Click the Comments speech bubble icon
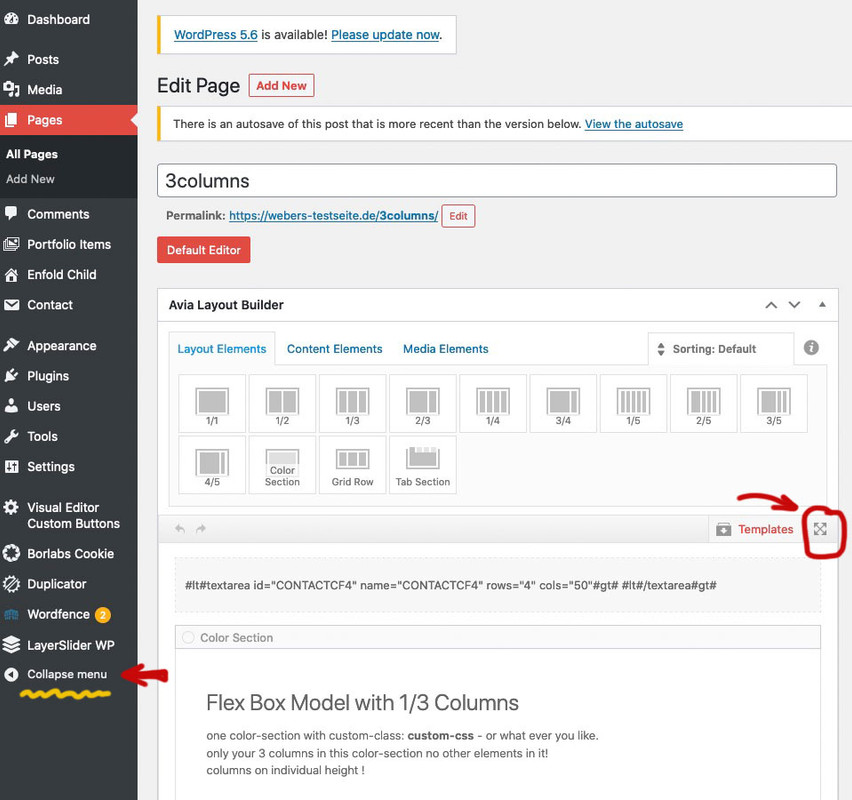 click(x=11, y=213)
